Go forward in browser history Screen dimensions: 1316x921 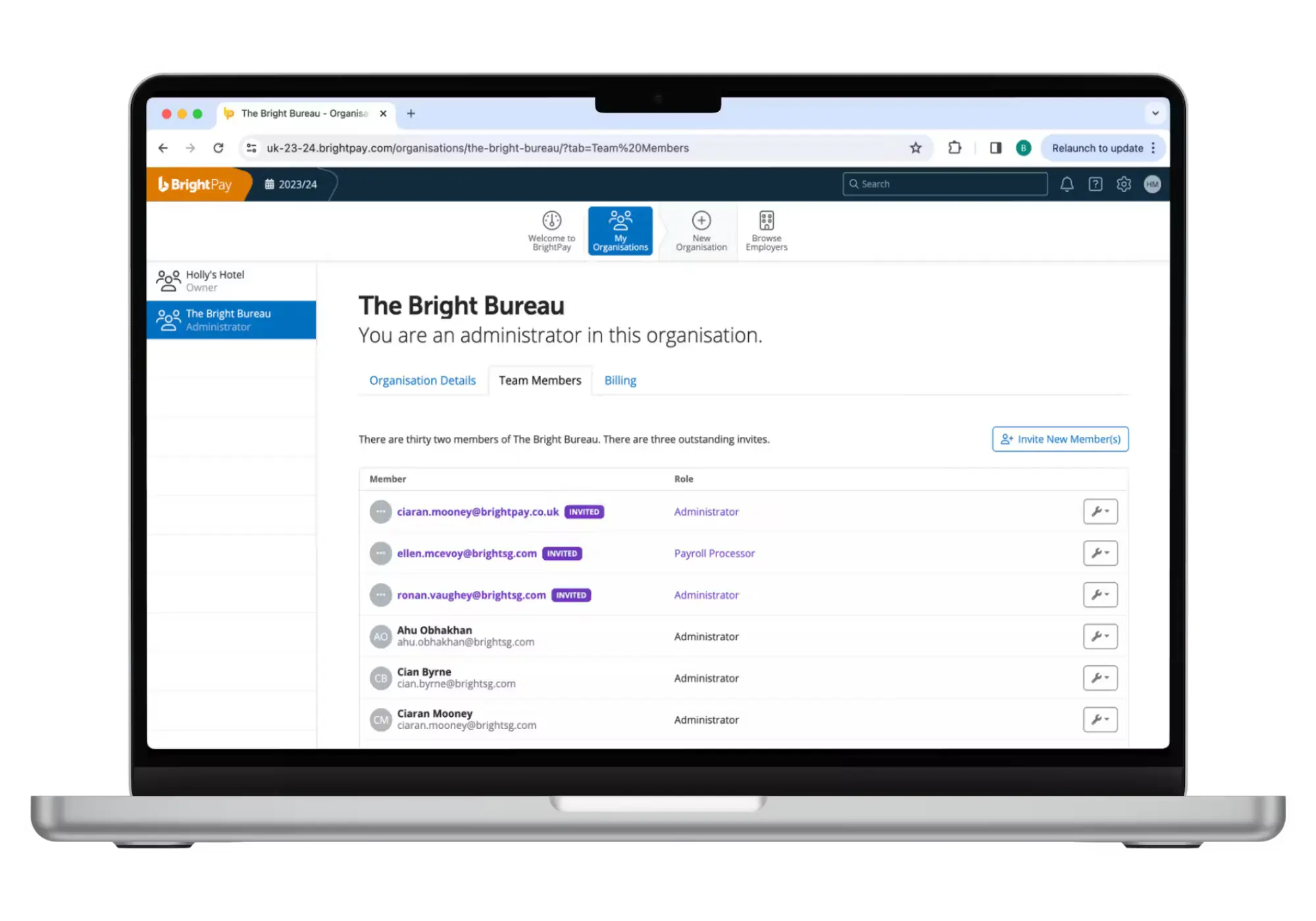(x=191, y=148)
